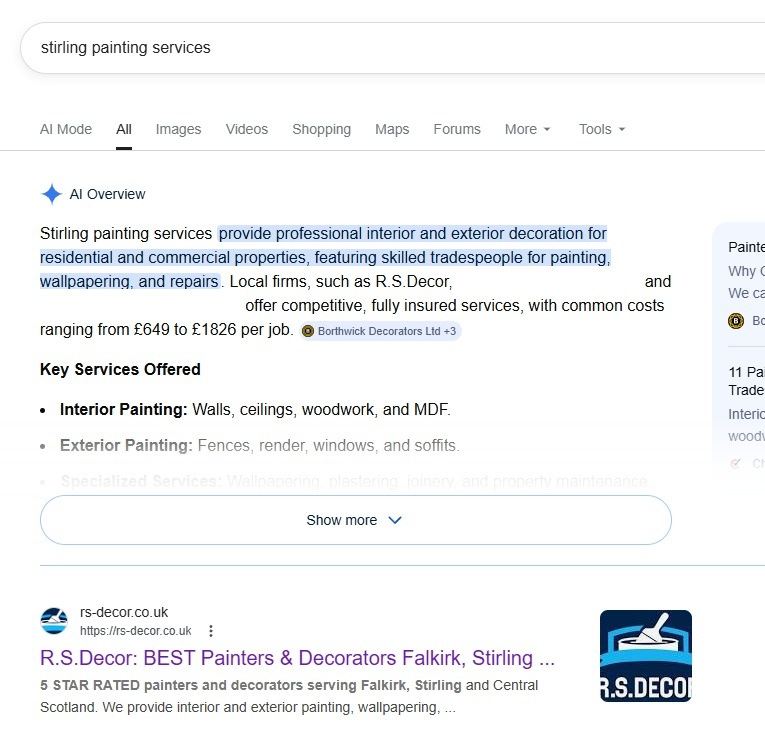Click the Key Services Offered heading

coord(120,369)
